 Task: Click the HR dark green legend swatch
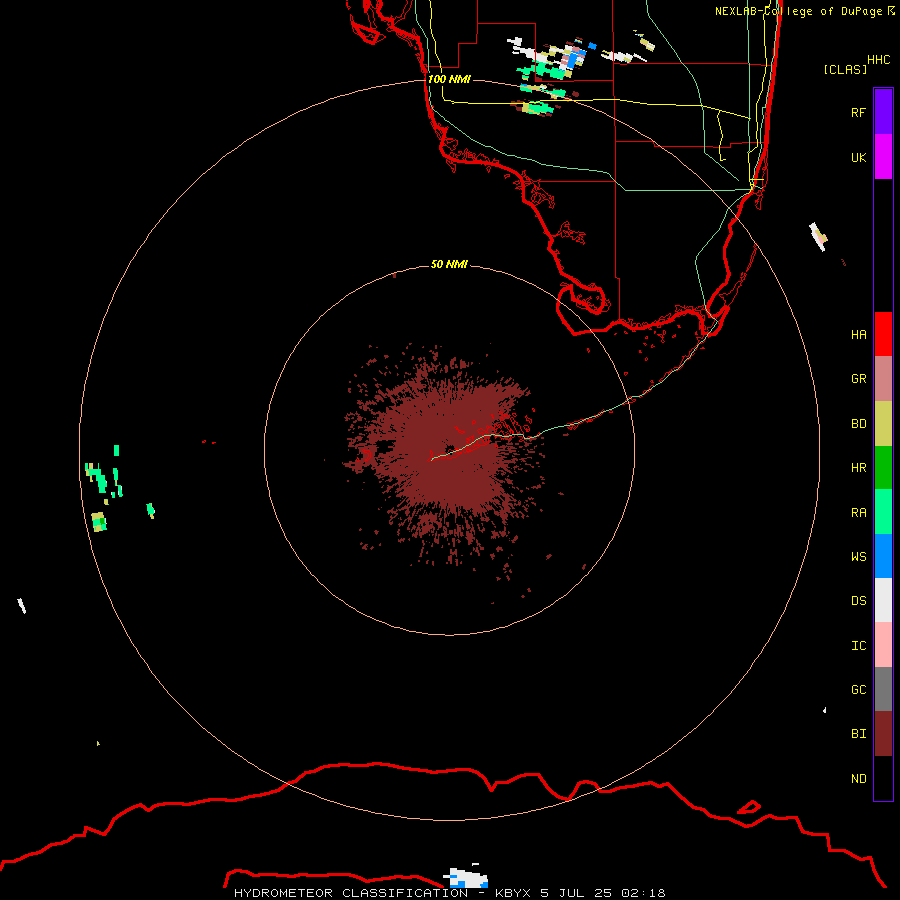point(883,468)
